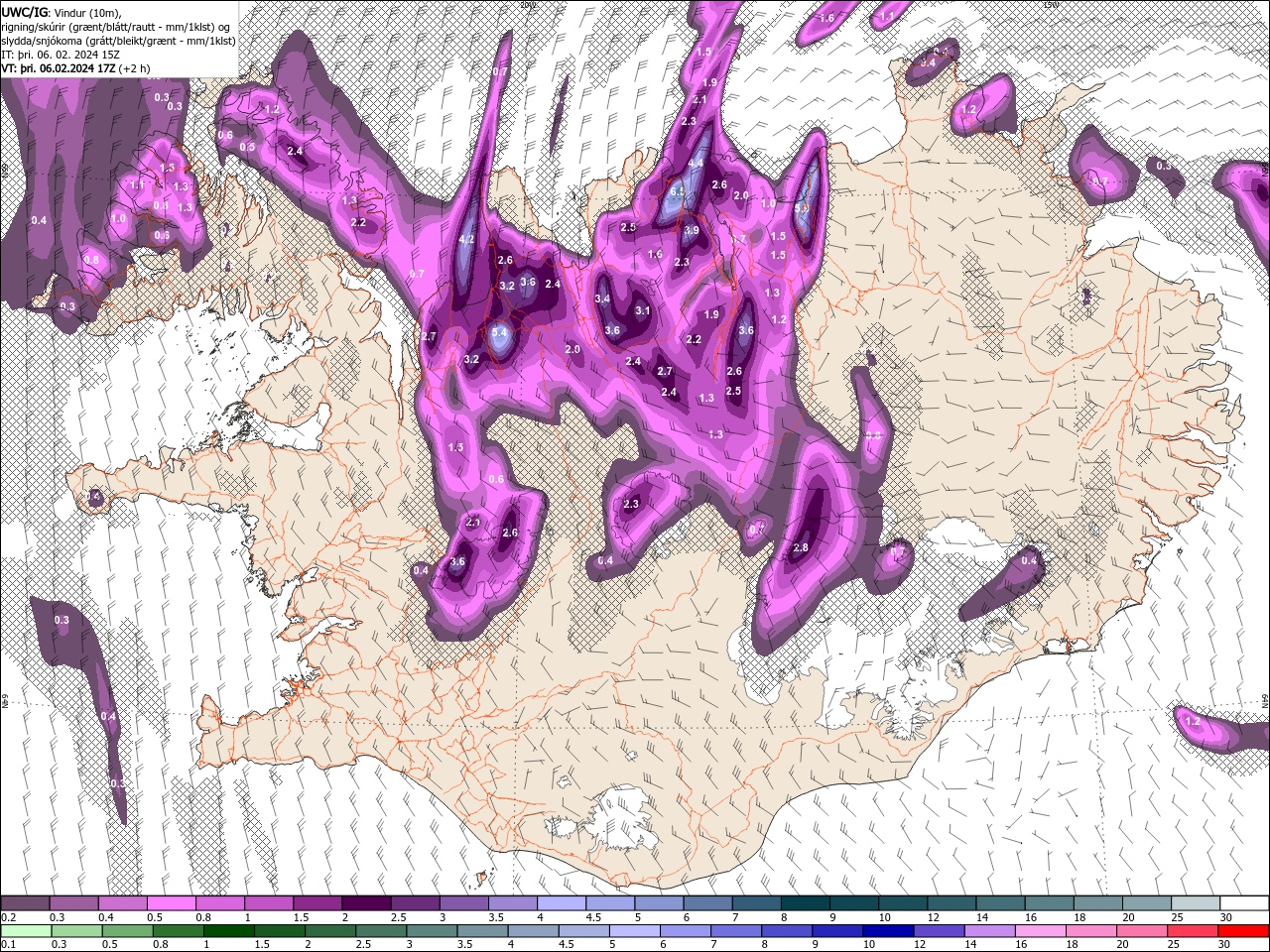Pick the lower legend swatch between 4 and 4.5

tap(533, 930)
